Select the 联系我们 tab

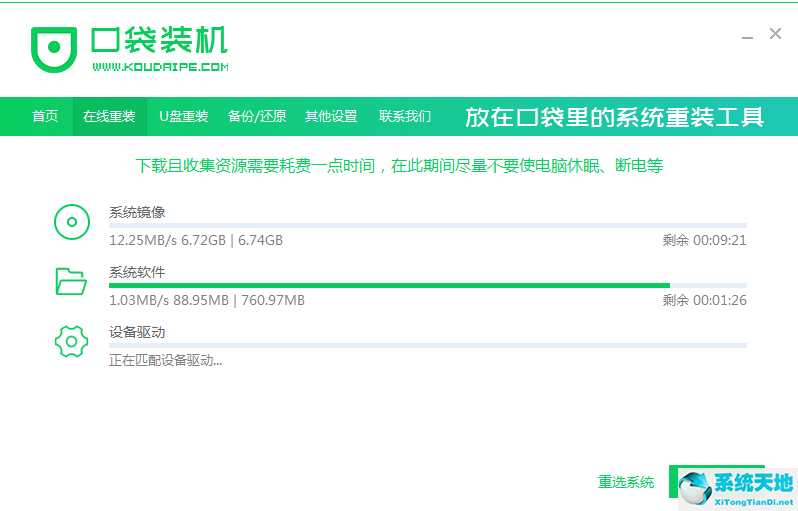405,117
